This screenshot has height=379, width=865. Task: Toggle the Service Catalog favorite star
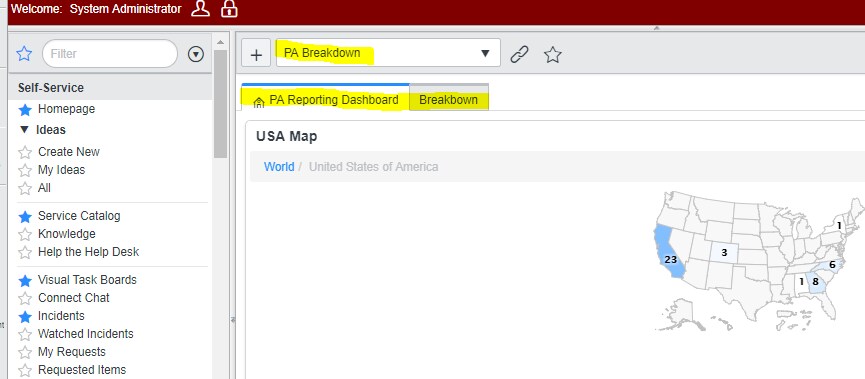click(25, 217)
